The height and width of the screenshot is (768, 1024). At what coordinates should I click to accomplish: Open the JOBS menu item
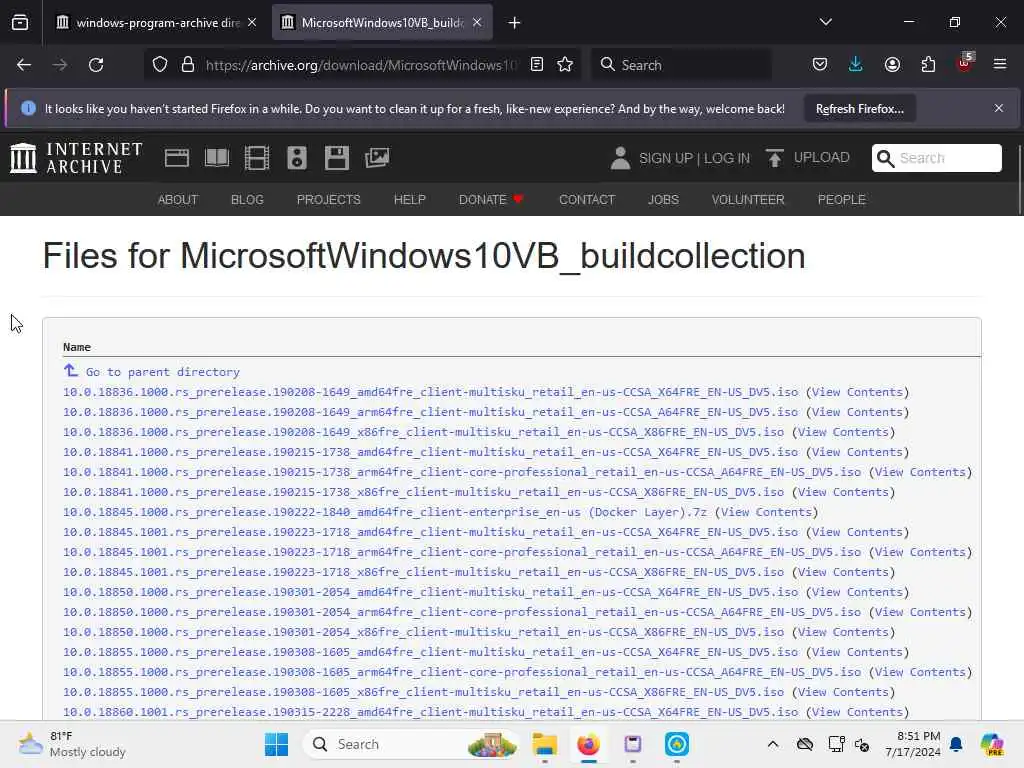[663, 200]
